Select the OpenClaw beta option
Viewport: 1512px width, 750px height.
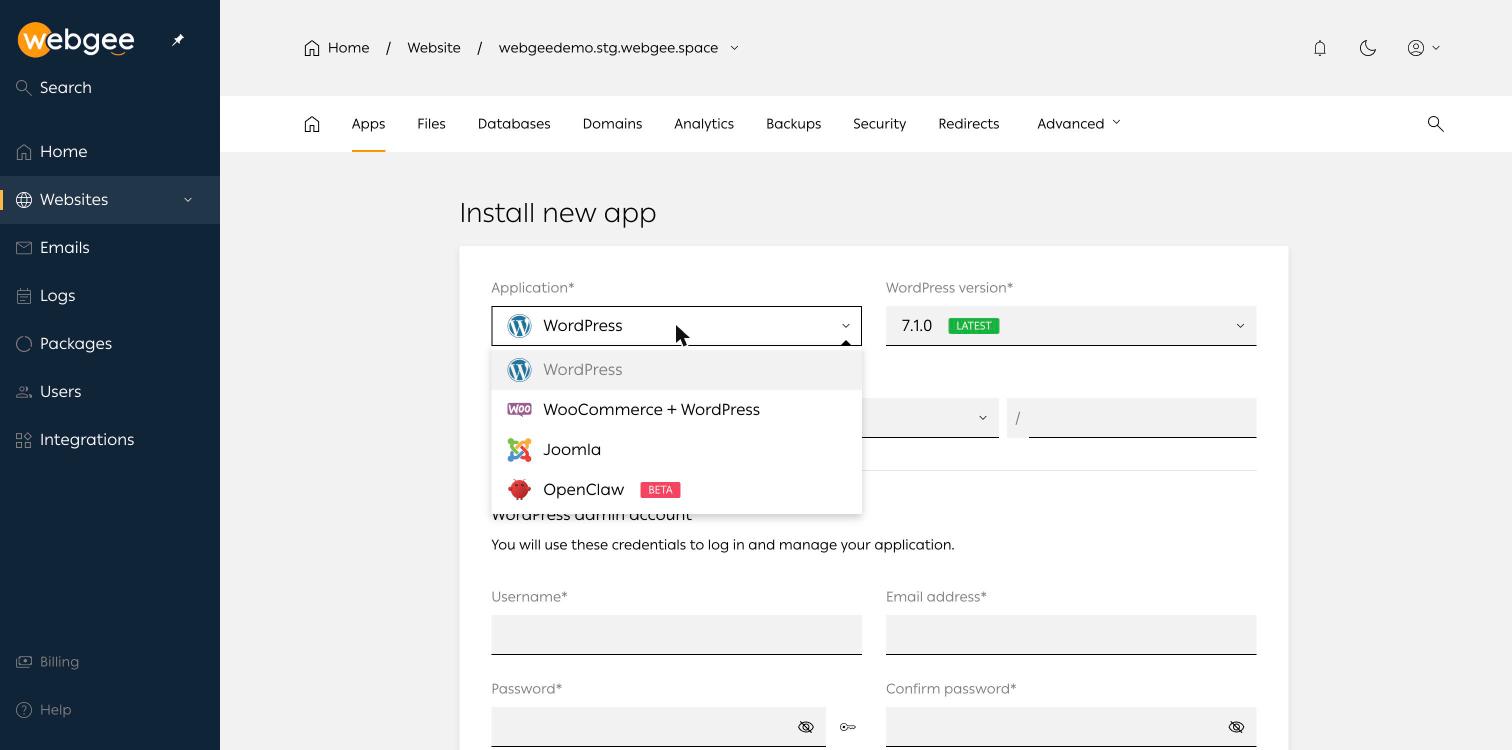pos(676,490)
